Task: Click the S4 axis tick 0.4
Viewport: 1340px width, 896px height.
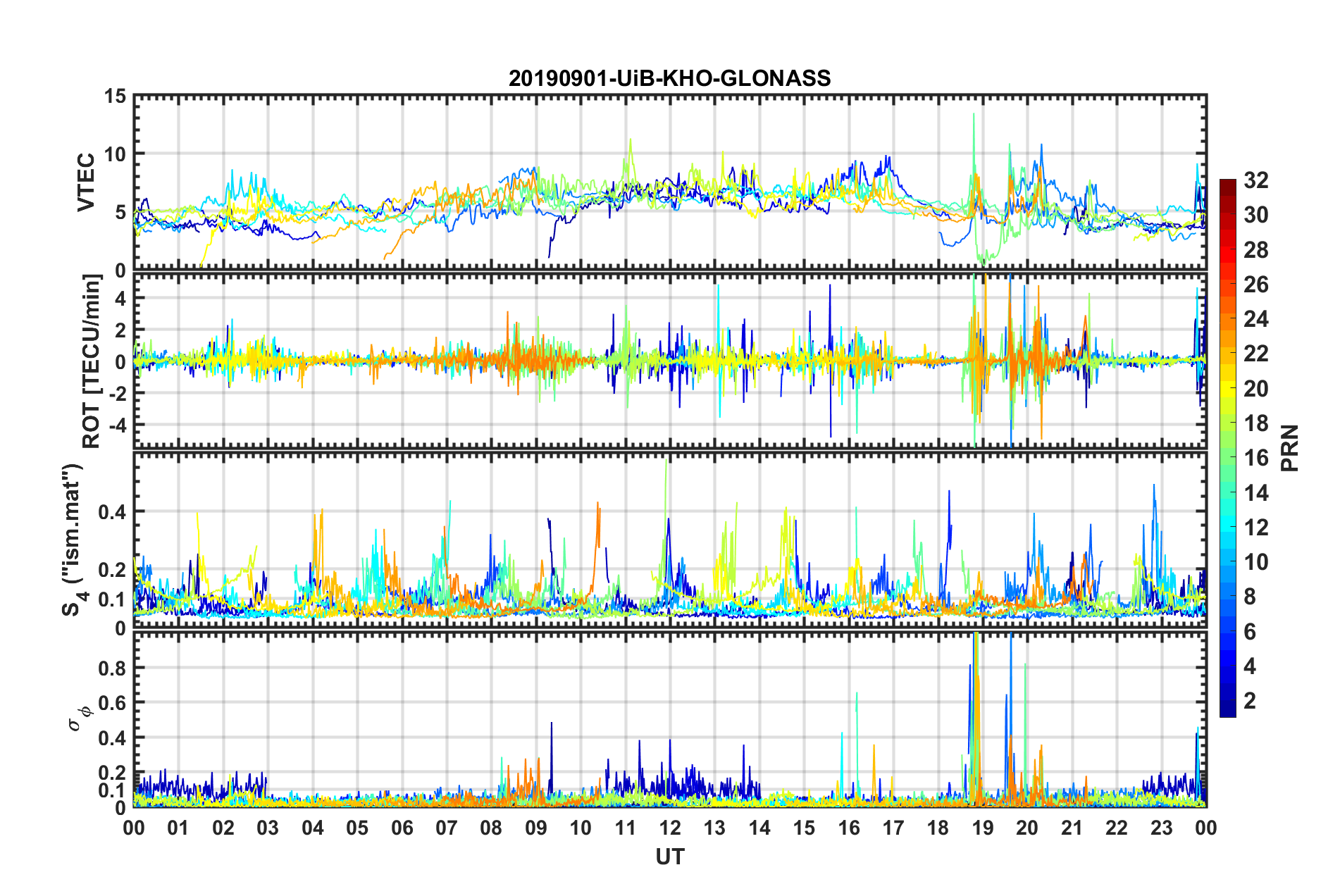Action: 113,512
